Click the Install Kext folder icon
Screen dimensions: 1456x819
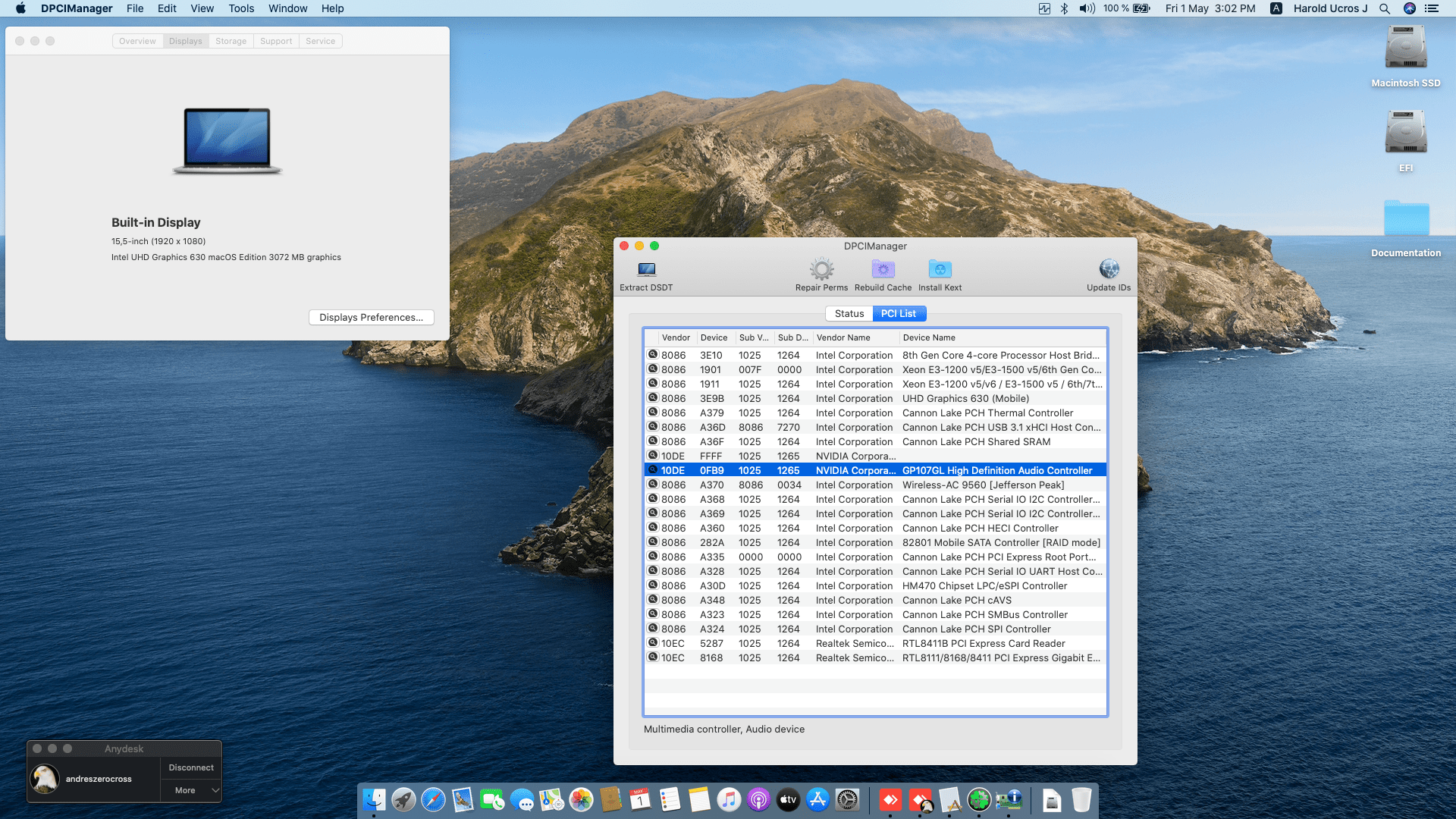click(940, 269)
